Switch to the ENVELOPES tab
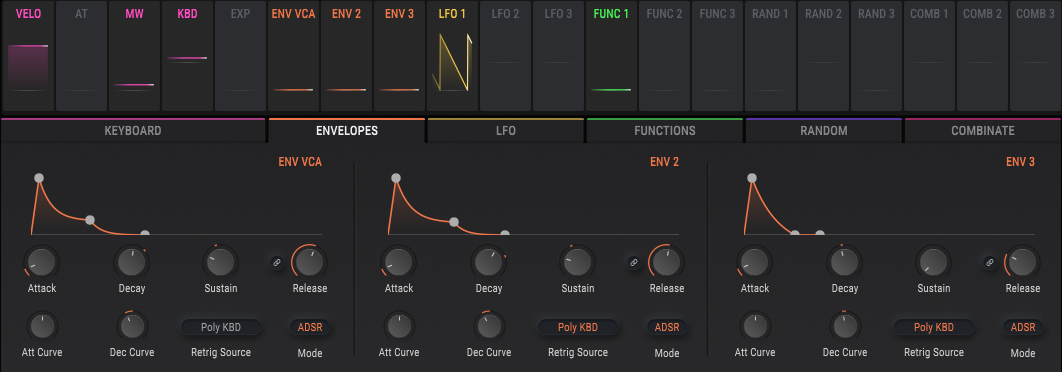The width and height of the screenshot is (1062, 372). point(347,131)
